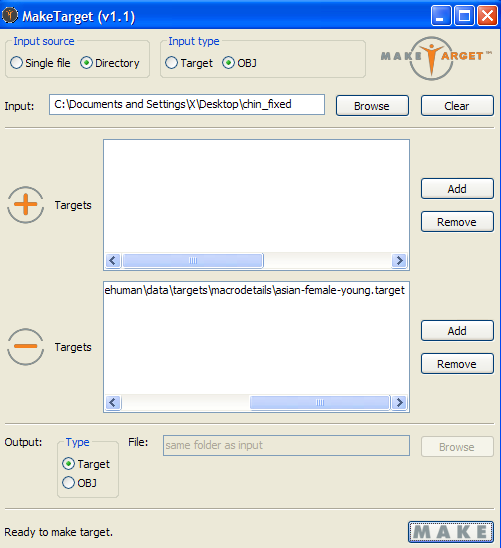Clear the input path field
Viewport: 501px width, 548px height.
tap(457, 106)
